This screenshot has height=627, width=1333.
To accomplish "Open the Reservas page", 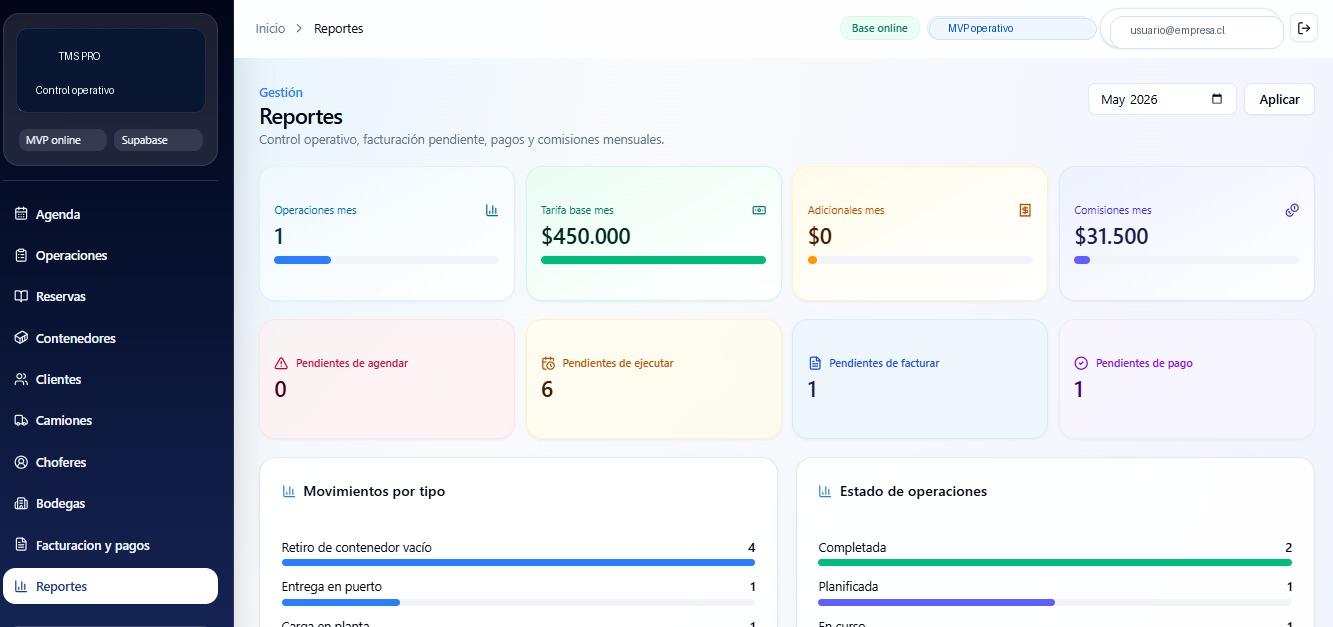I will (110, 296).
